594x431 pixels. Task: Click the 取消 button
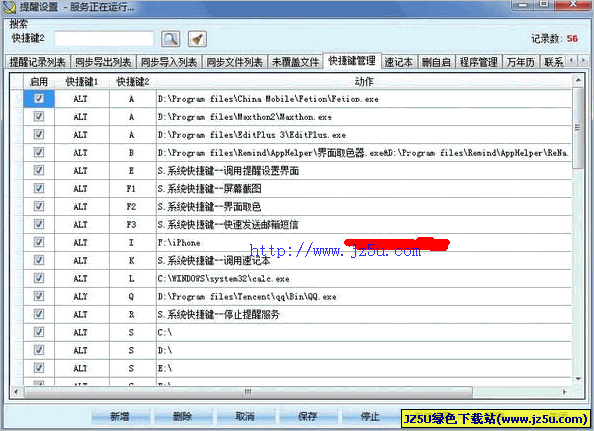click(245, 417)
